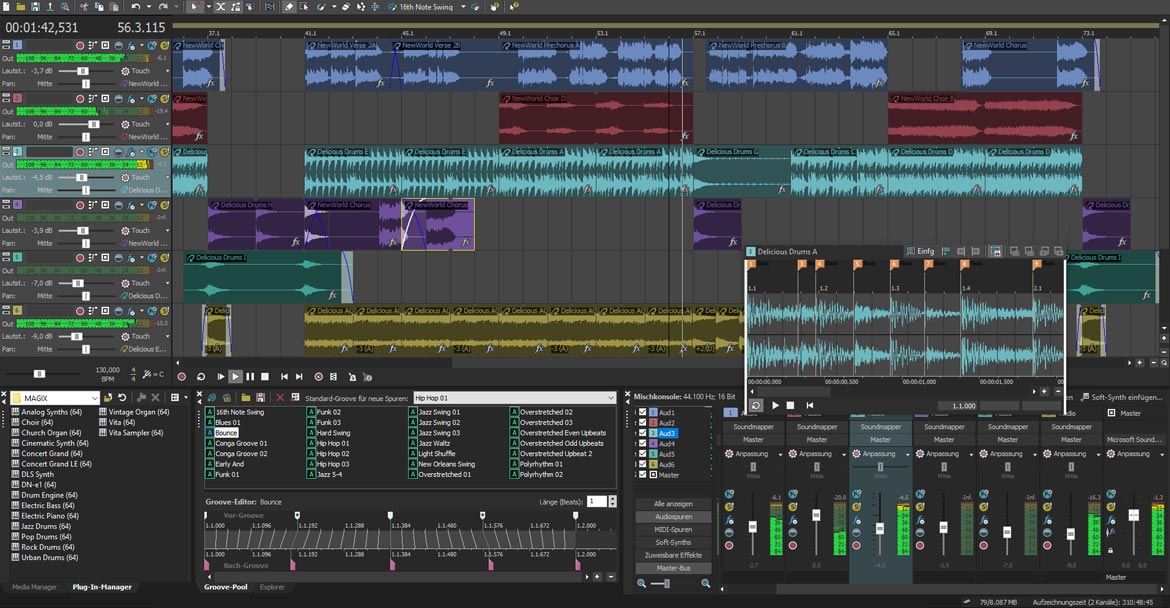Click the Record button in the transport bar
This screenshot has height=608, width=1170.
[181, 377]
